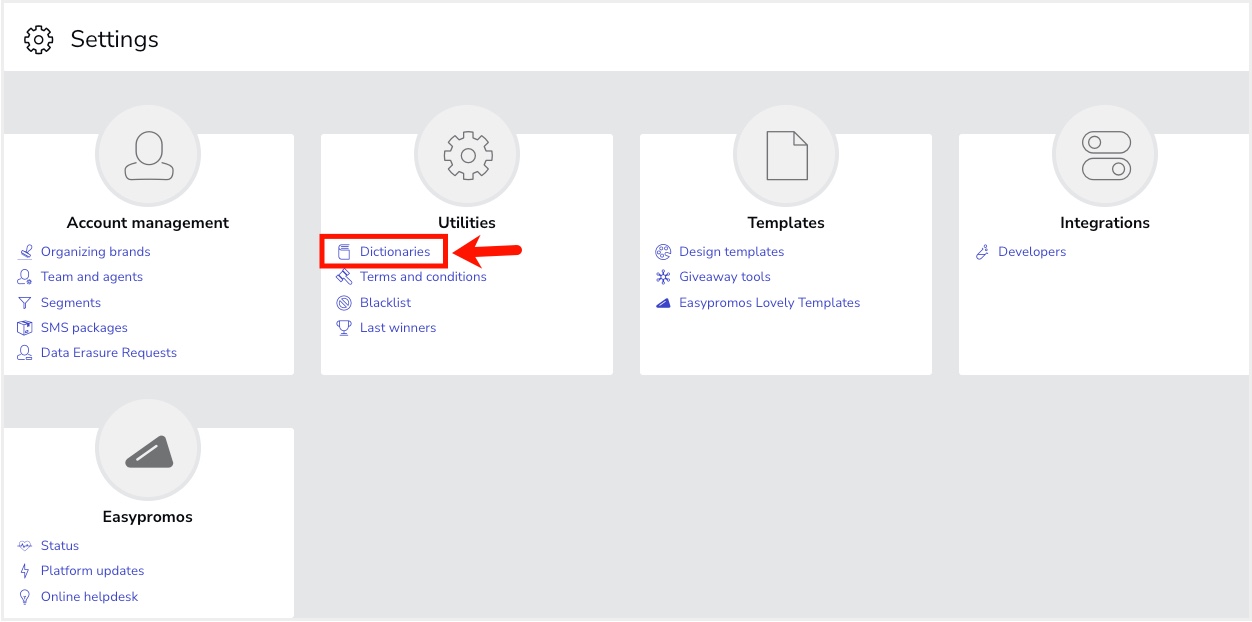This screenshot has height=622, width=1252.
Task: Open the SMS packages link
Action: 84,328
